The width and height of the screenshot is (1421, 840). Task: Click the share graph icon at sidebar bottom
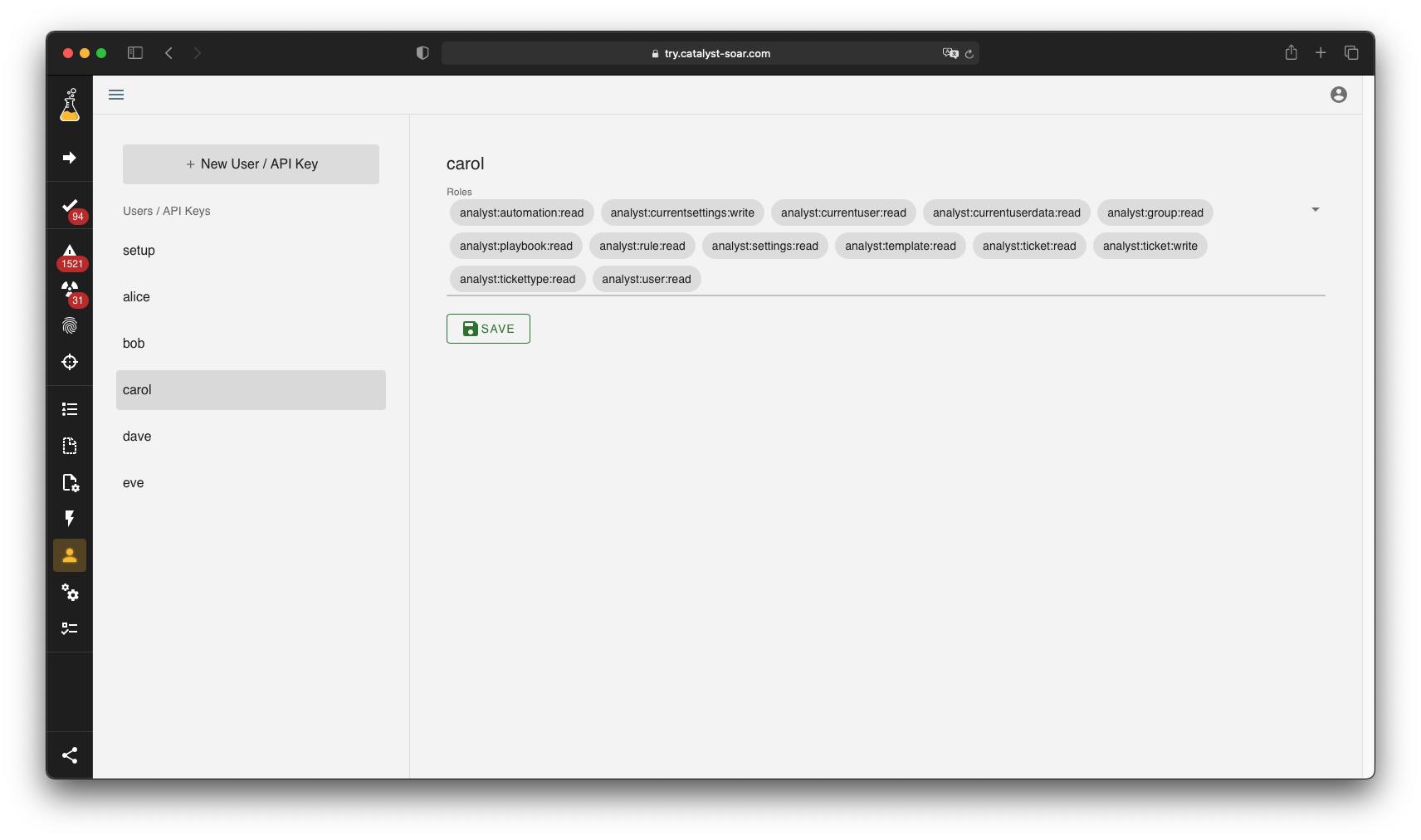(70, 755)
